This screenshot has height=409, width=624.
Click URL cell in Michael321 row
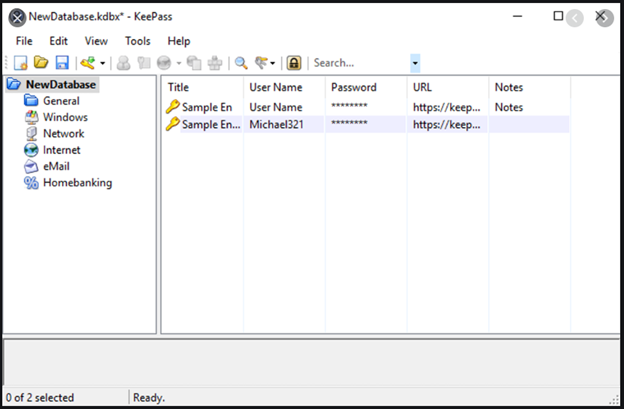coord(447,125)
